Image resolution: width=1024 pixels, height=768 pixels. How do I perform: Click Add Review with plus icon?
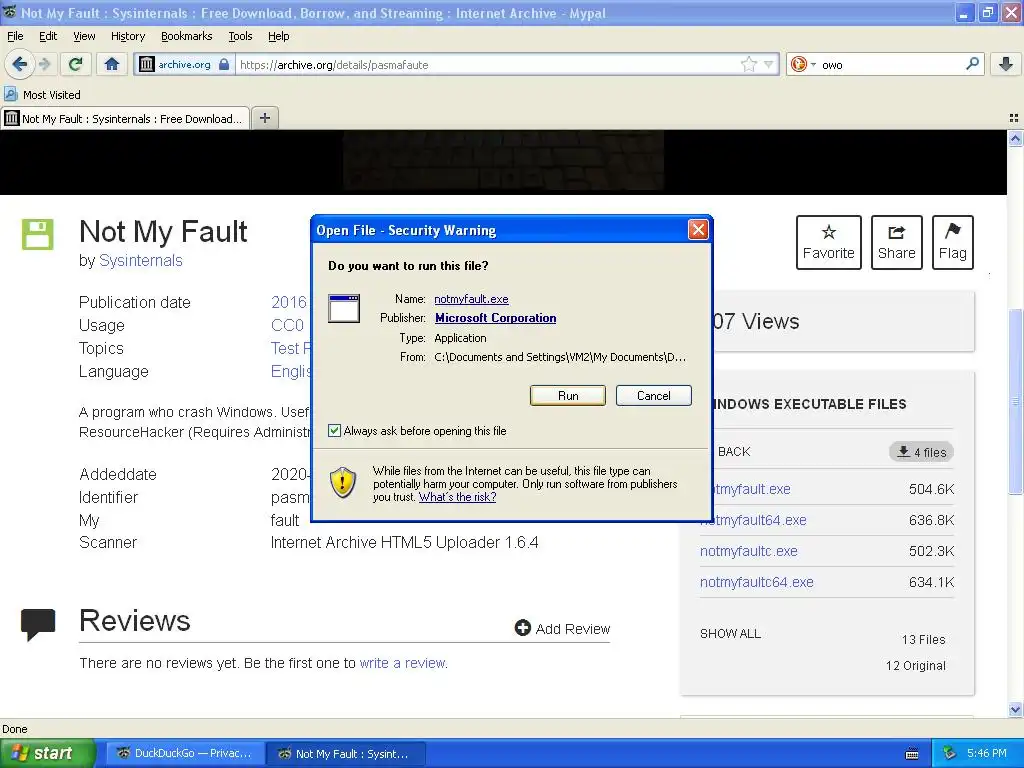[x=562, y=628]
